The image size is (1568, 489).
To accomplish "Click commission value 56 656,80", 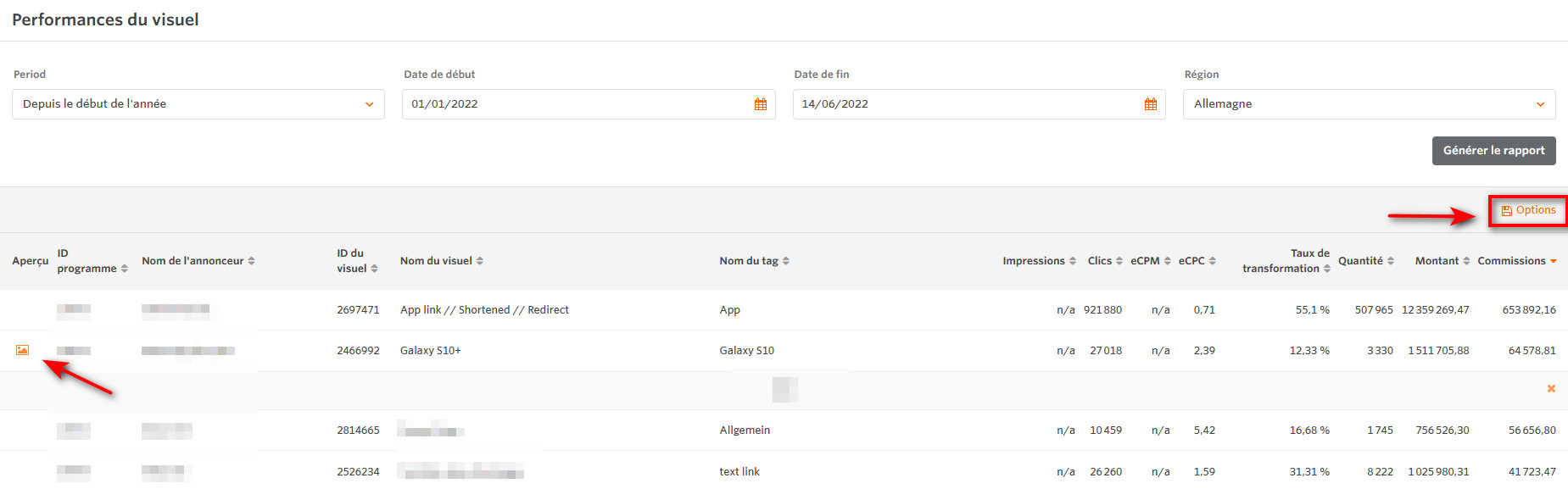I will coord(1532,431).
